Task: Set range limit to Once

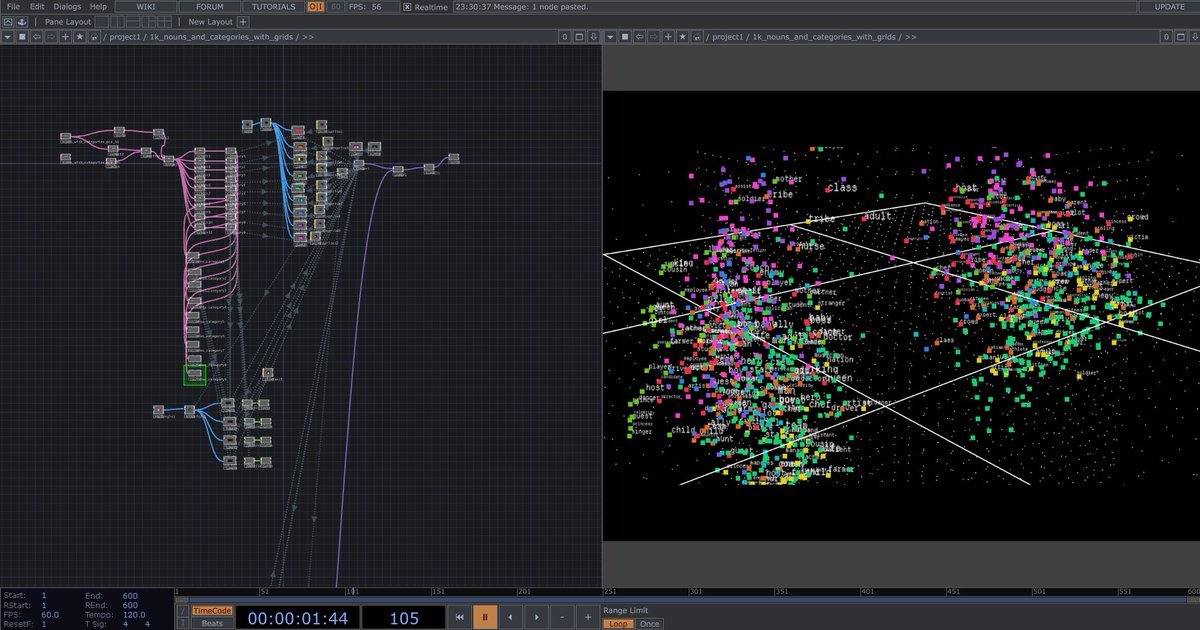Action: coord(649,624)
